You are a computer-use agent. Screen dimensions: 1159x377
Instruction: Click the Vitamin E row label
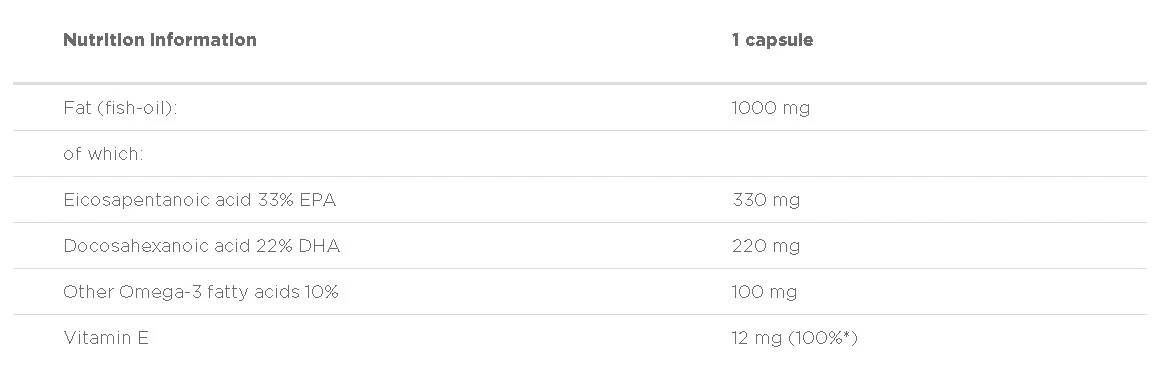point(106,338)
